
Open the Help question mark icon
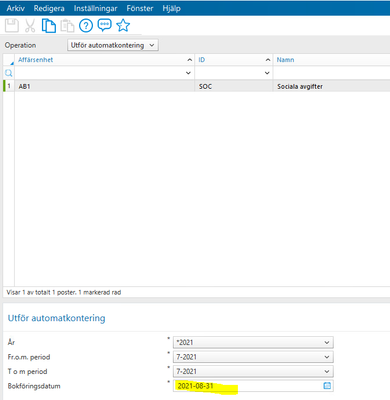coord(86,26)
